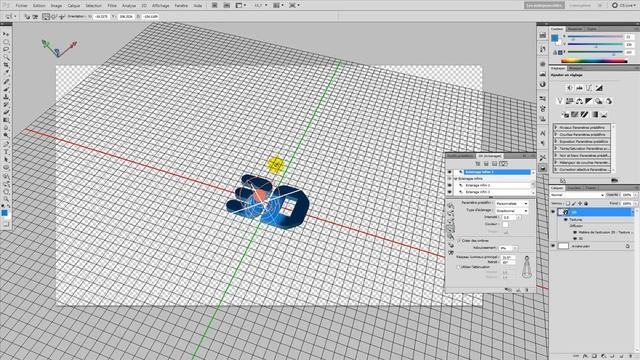Select the Eraser tool
The width and height of the screenshot is (640, 360).
pyautogui.click(x=6, y=113)
